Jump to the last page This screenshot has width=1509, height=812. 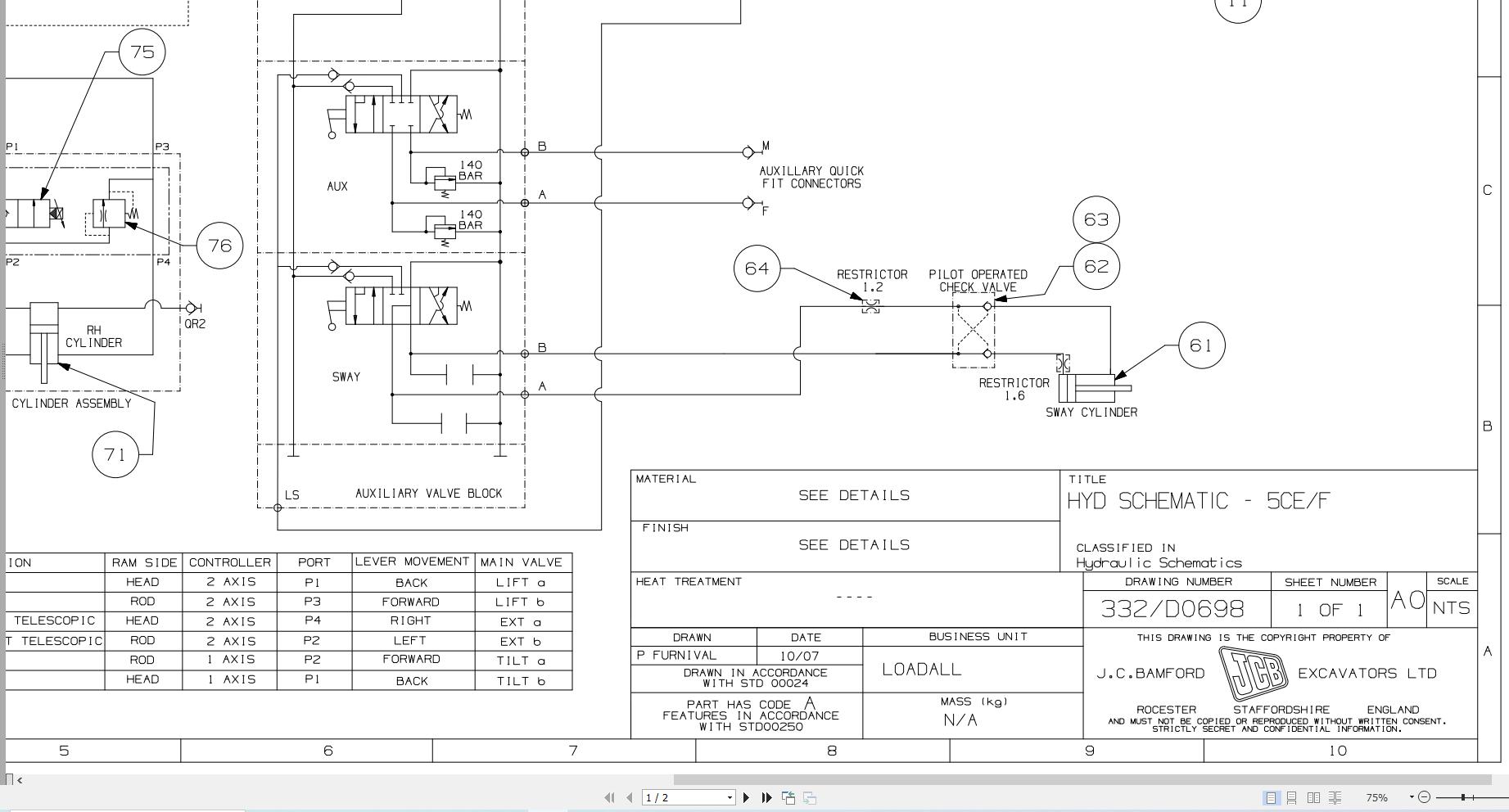[x=767, y=797]
